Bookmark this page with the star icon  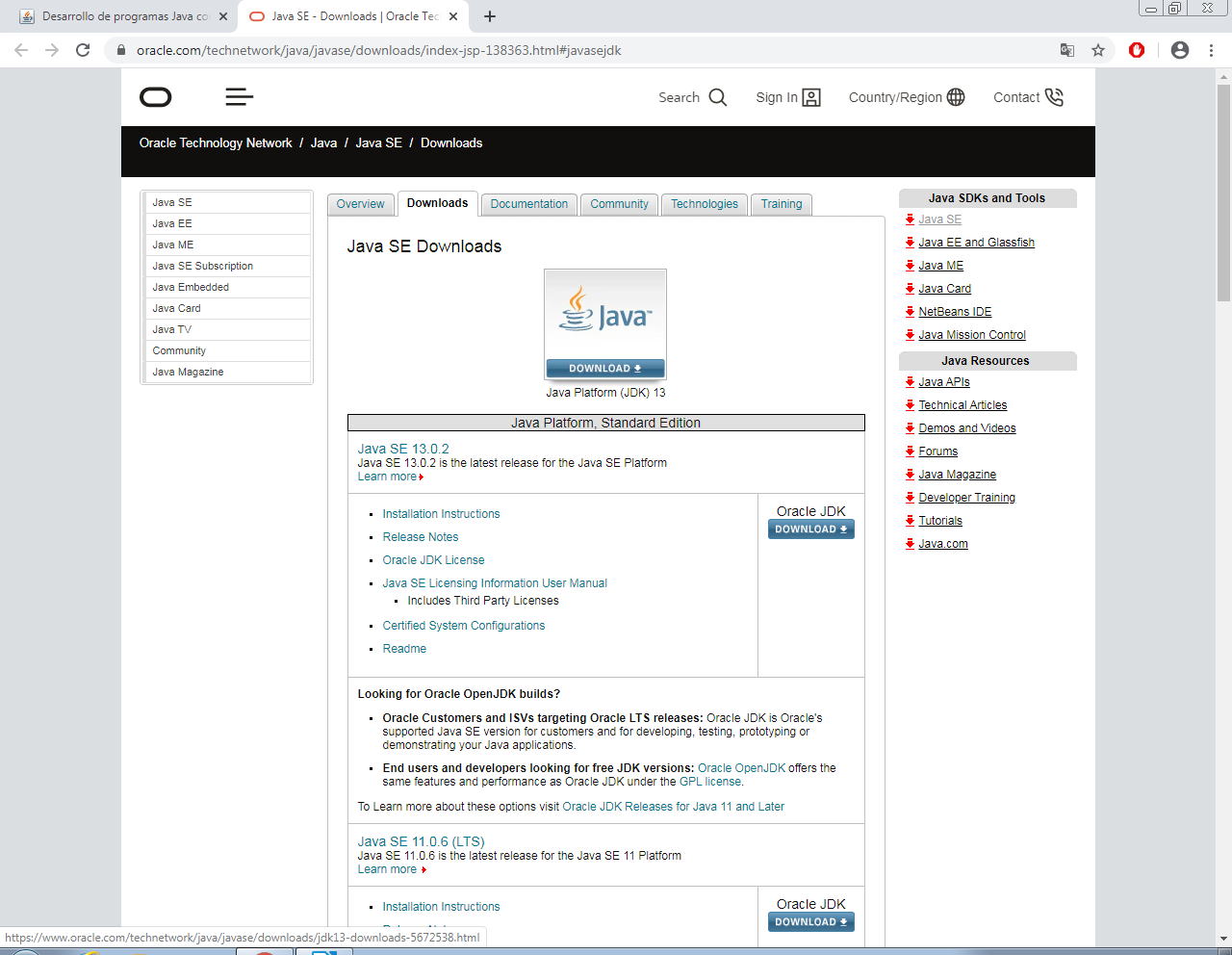click(1098, 50)
